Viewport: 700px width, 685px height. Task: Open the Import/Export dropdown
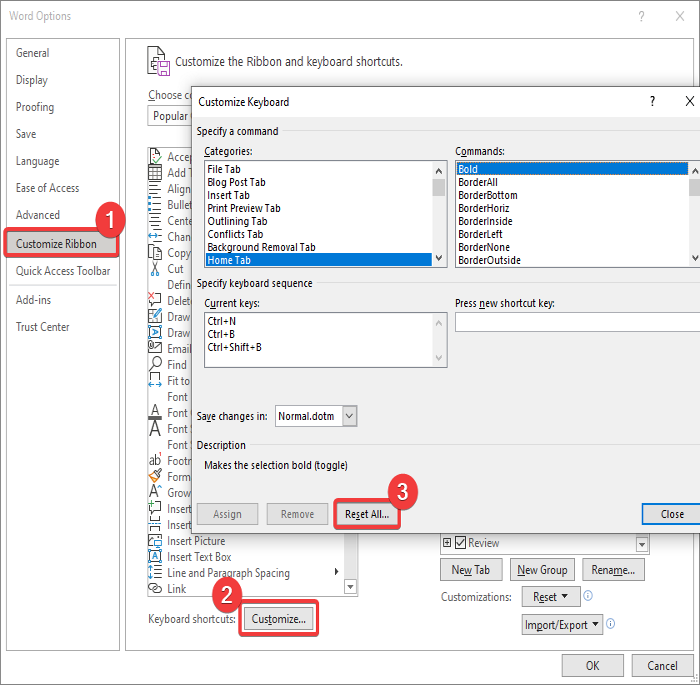(562, 625)
